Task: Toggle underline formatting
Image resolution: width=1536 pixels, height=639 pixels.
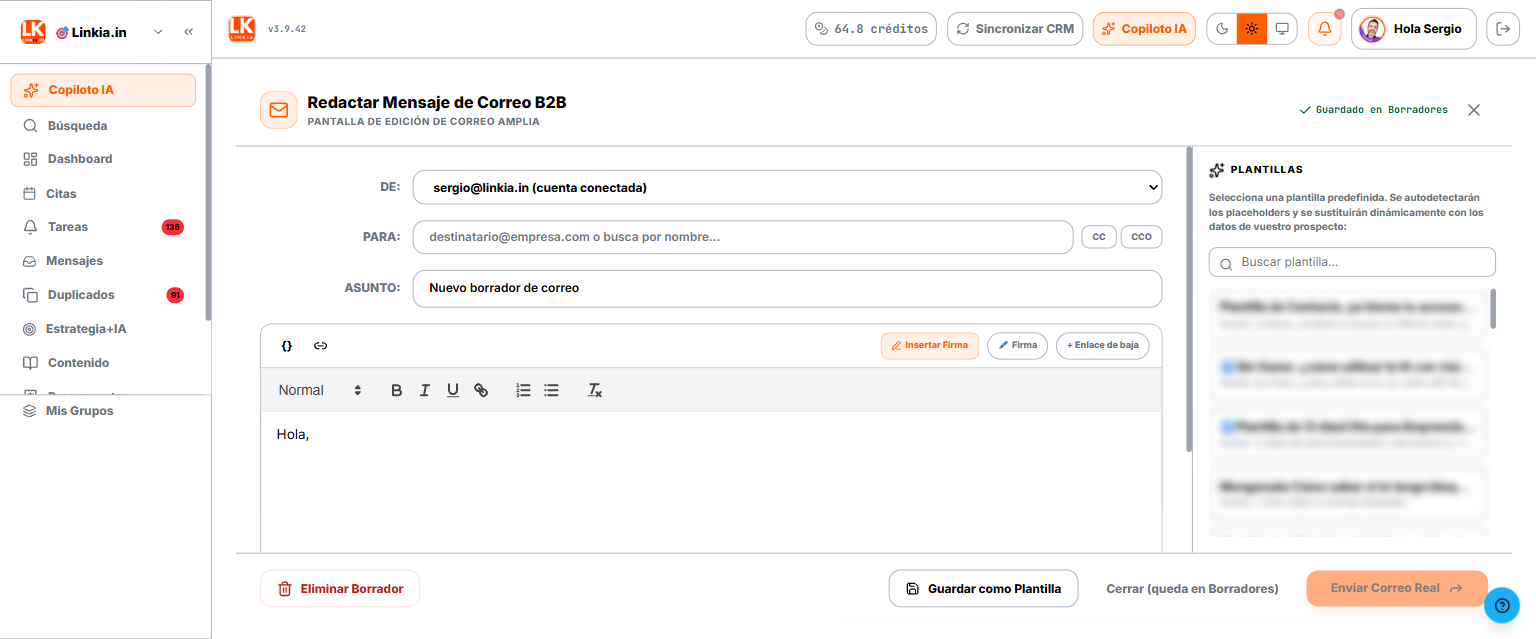Action: 453,390
